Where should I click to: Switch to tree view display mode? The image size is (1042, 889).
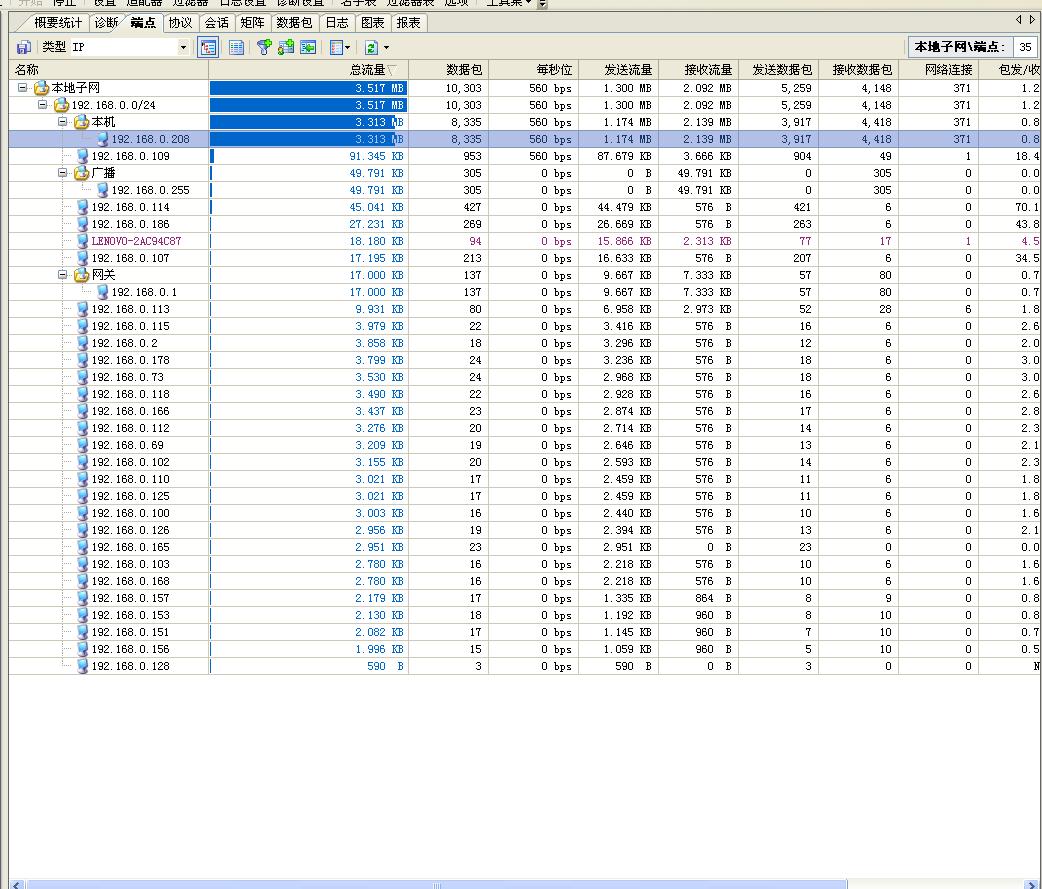(208, 47)
